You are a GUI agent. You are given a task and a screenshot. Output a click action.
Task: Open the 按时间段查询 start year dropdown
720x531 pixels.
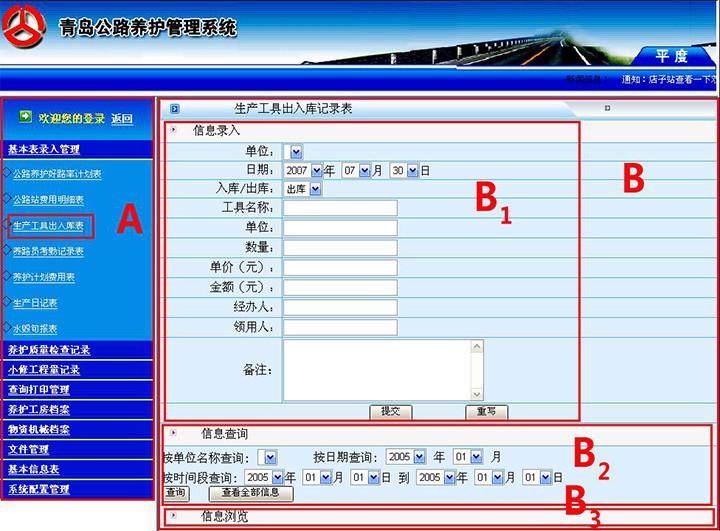point(264,478)
